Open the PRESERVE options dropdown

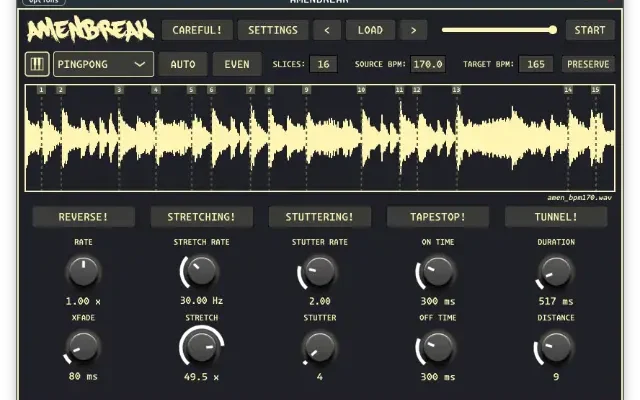[x=588, y=64]
